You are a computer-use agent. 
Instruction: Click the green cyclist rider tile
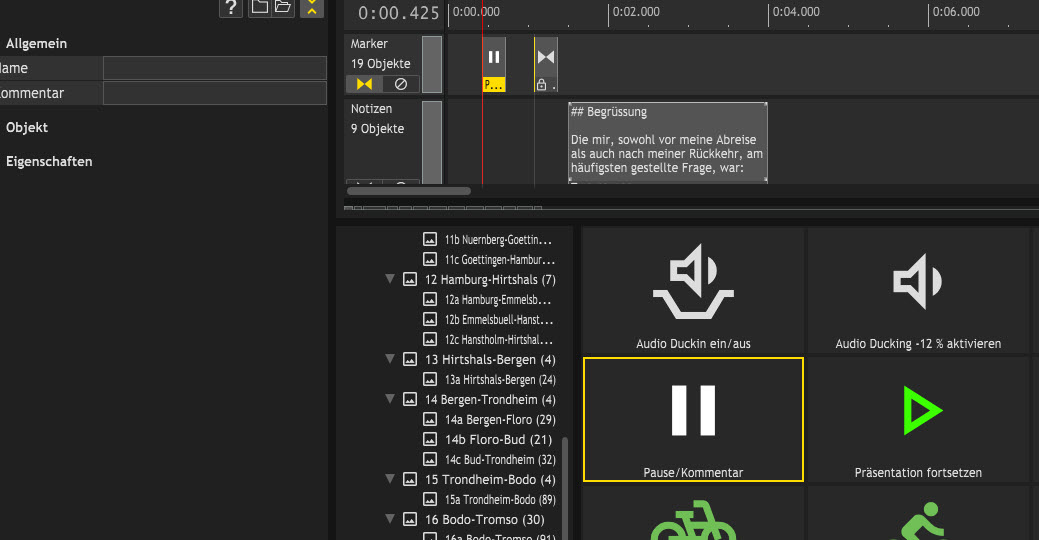click(918, 513)
